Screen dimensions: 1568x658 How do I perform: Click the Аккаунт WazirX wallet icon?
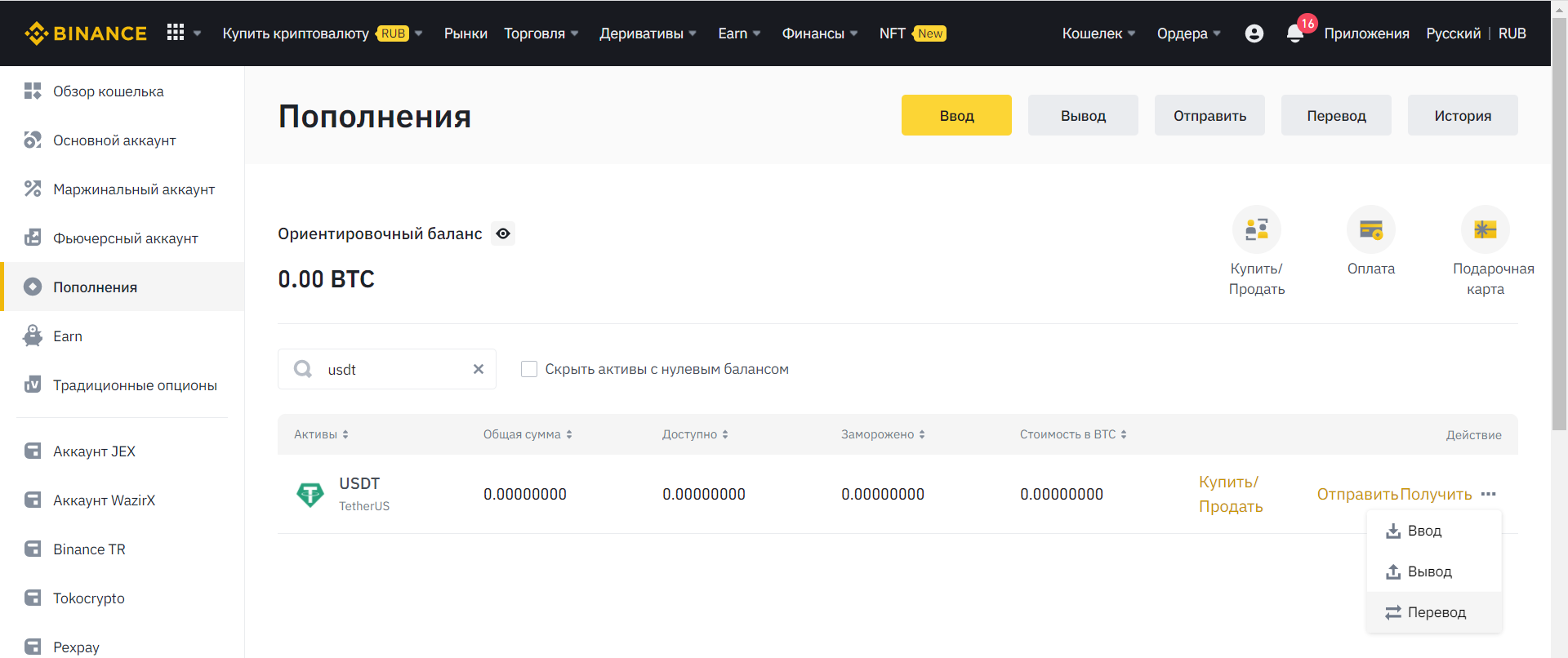click(x=33, y=500)
